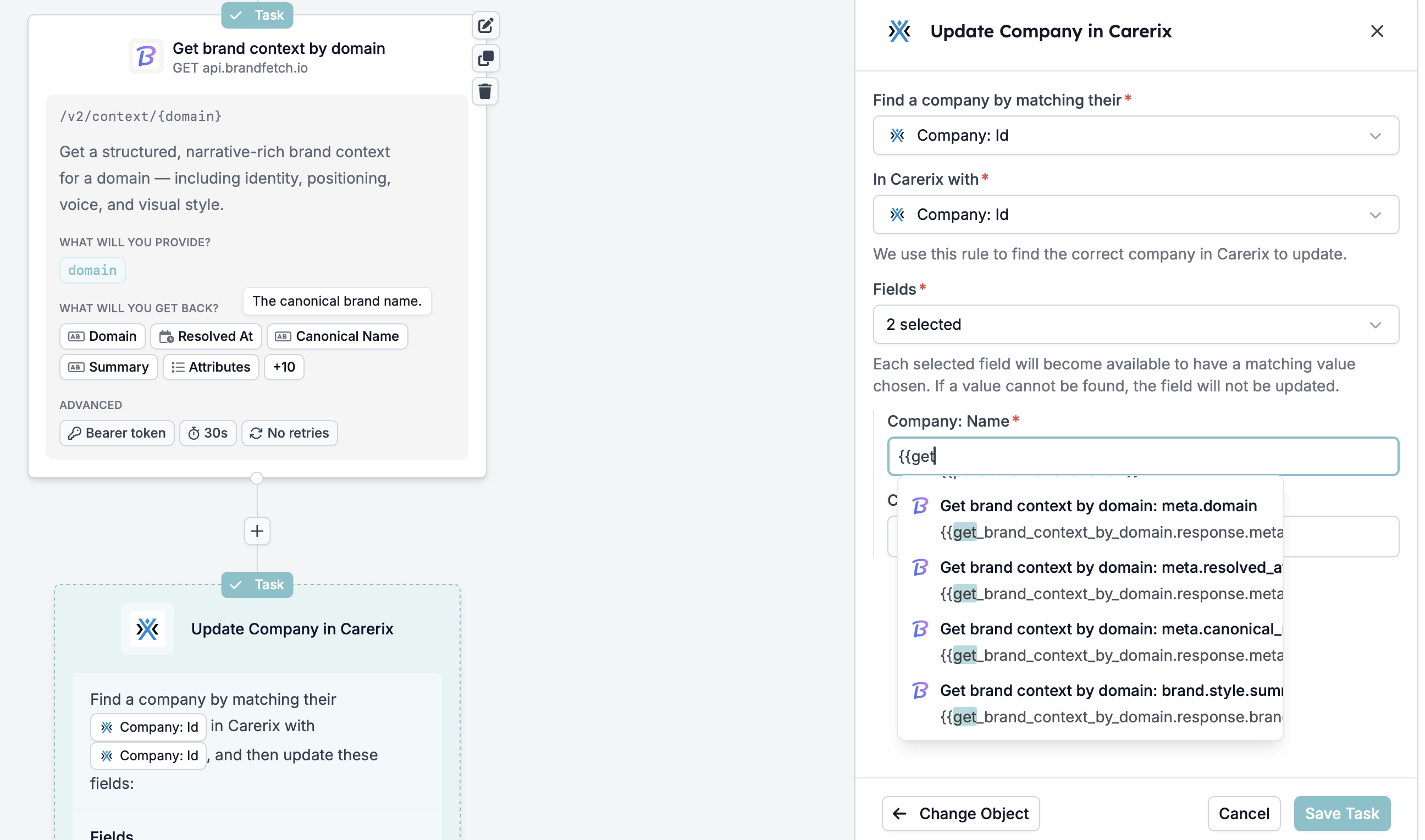Viewport: 1425px width, 840px height.
Task: Click the Carerix logo on Update Company card
Action: 147,628
